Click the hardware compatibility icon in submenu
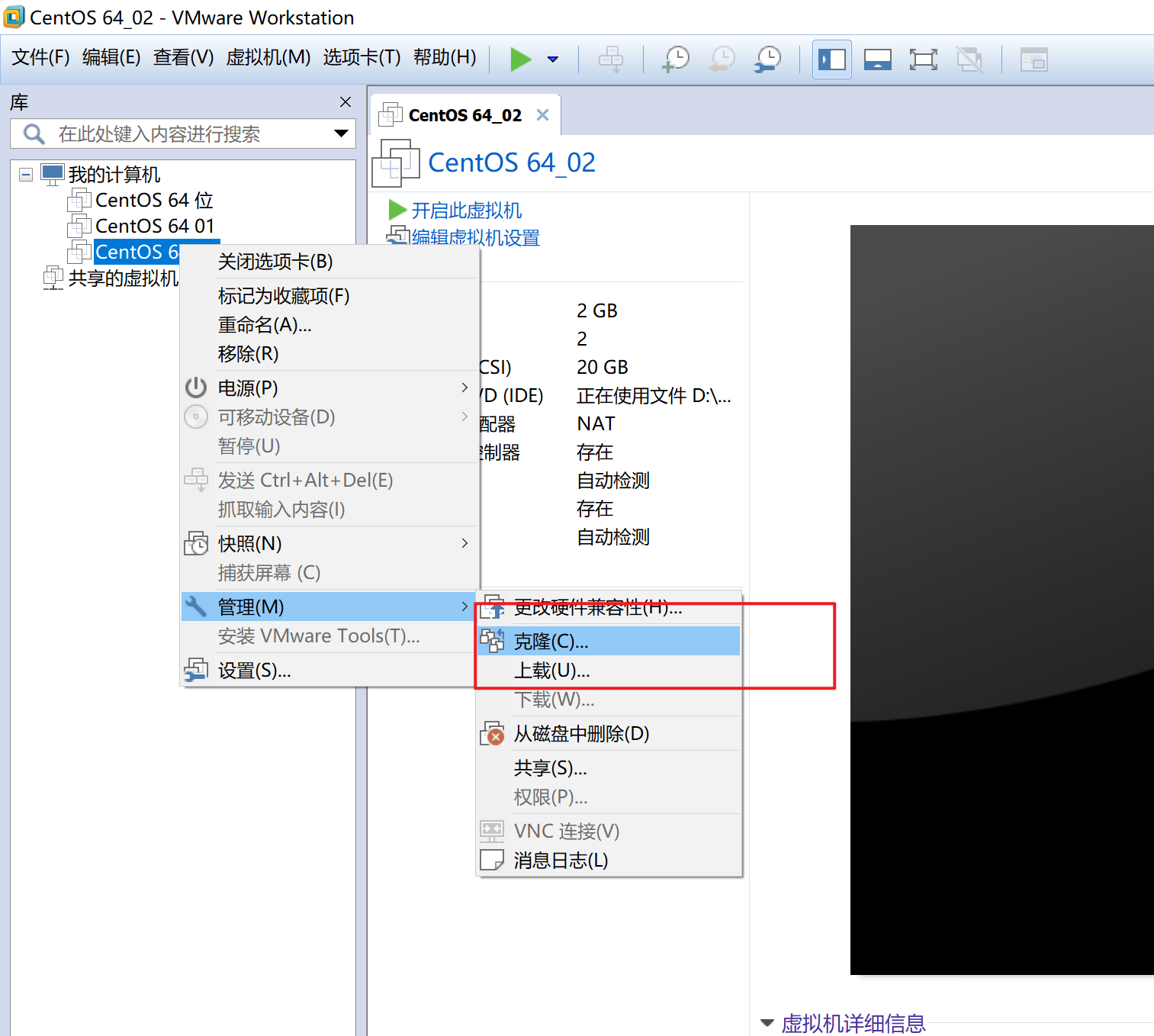The width and height of the screenshot is (1154, 1036). (493, 606)
